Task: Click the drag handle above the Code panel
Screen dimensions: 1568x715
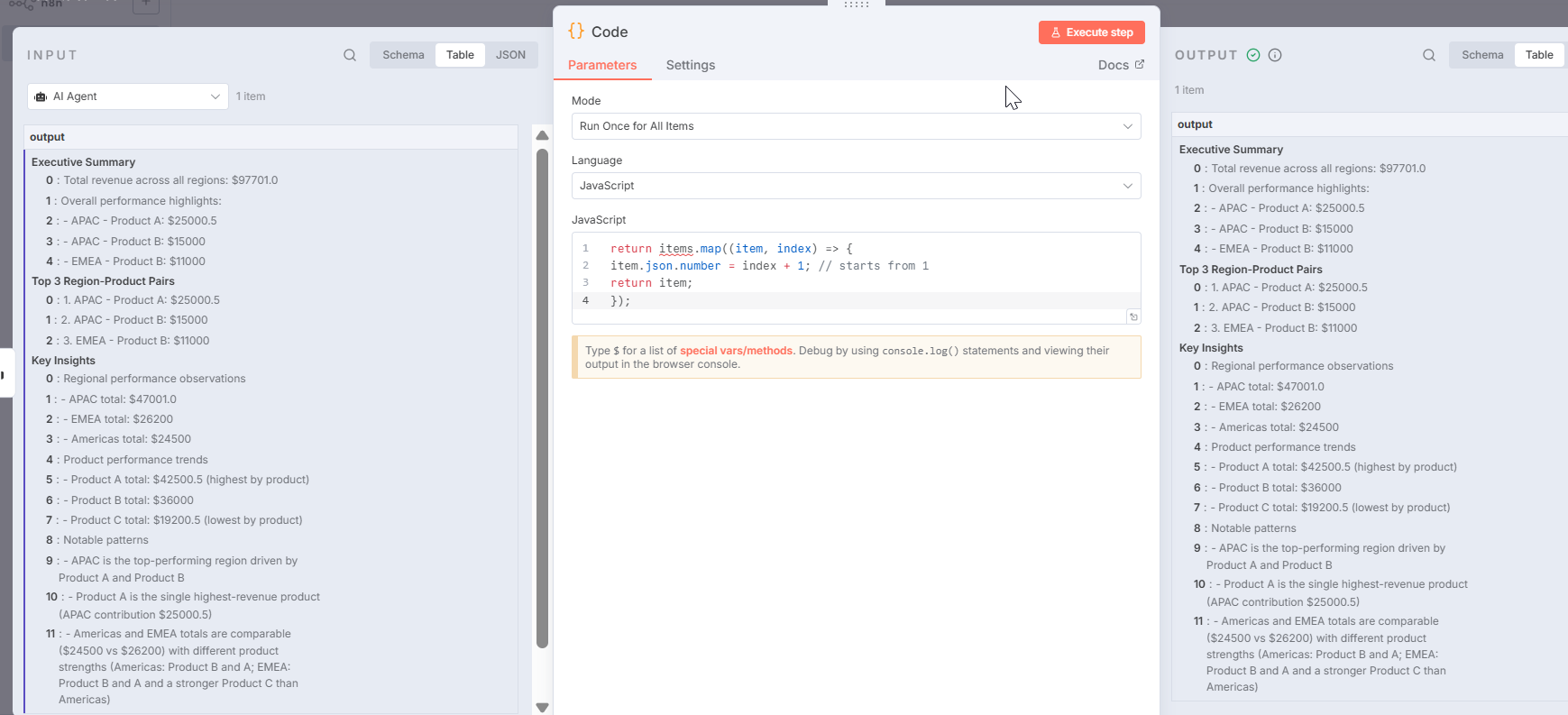Action: [856, 5]
